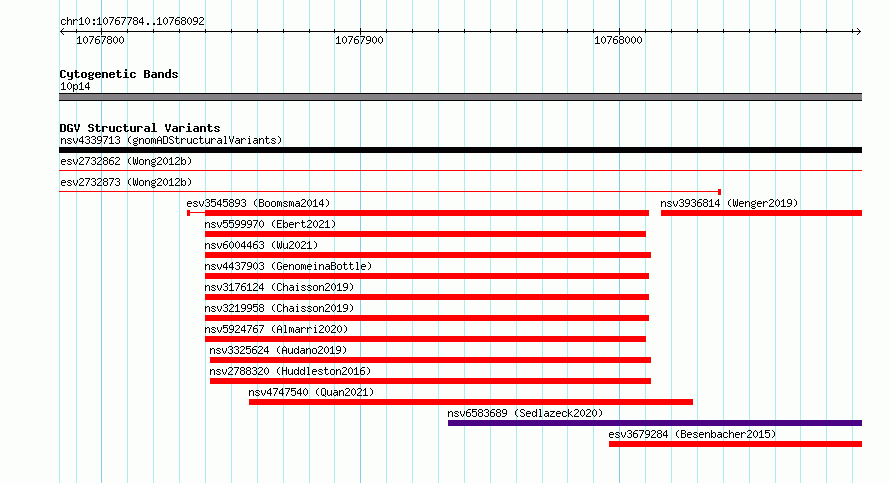Select nsv3325624 (Audano2019) label

tap(278, 350)
